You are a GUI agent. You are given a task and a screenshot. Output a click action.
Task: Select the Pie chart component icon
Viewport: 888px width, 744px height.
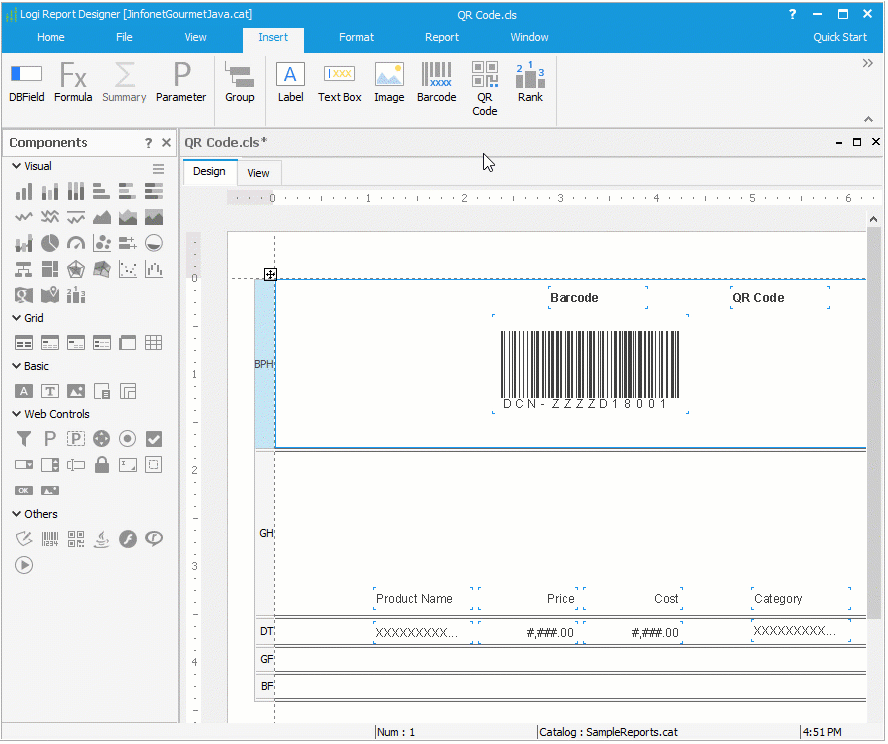coord(52,241)
